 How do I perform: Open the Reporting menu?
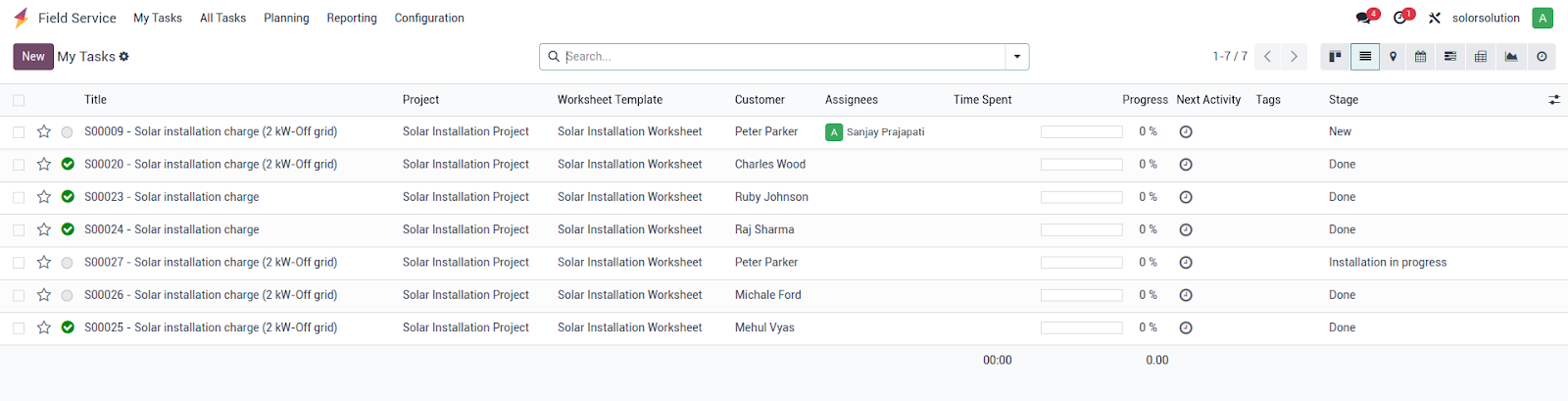[x=352, y=18]
